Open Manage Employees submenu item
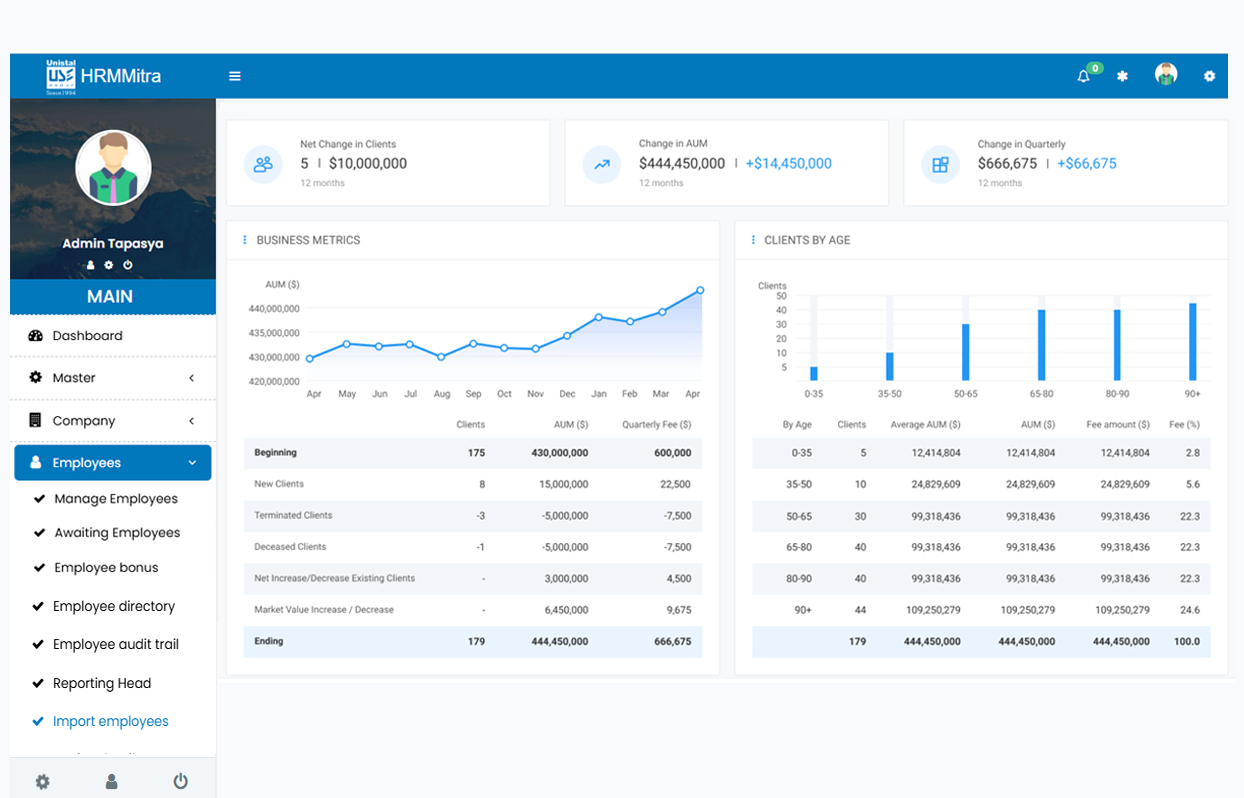 (116, 499)
